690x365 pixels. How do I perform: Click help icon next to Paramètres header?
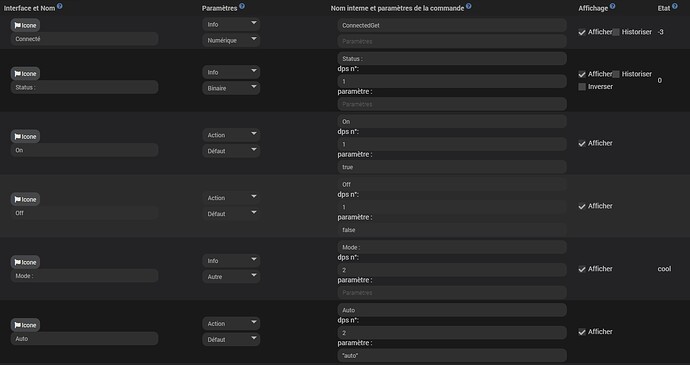(x=242, y=6)
